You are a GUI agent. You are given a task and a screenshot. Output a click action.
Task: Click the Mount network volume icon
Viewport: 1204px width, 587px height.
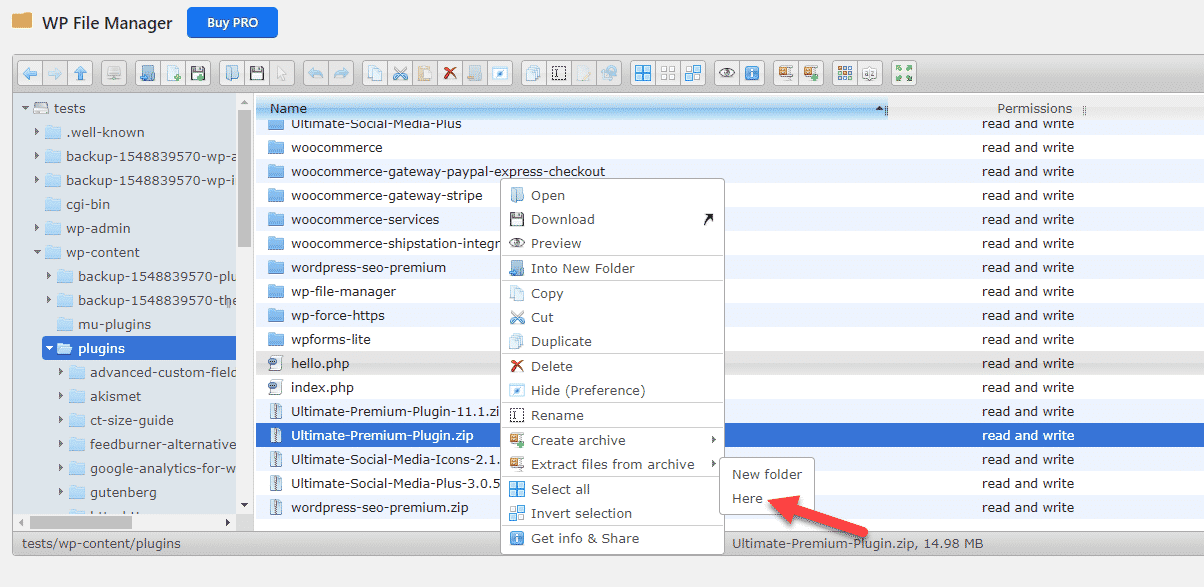pos(113,73)
